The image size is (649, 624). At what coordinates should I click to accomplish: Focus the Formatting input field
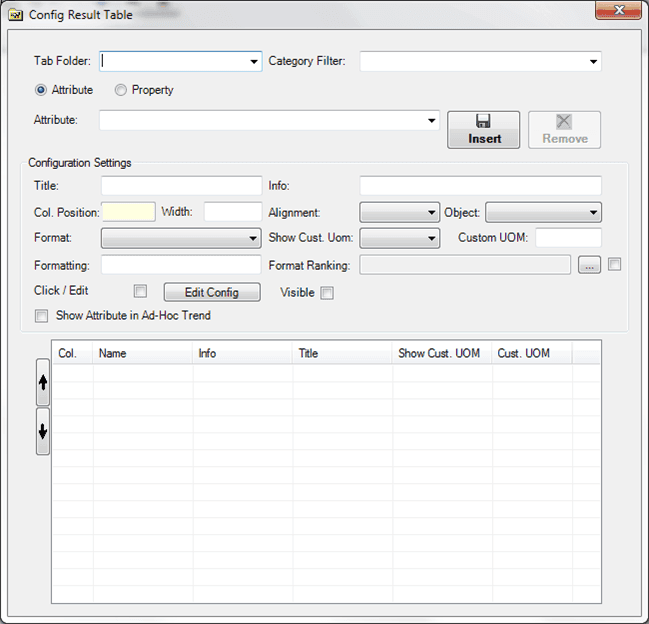(x=181, y=264)
